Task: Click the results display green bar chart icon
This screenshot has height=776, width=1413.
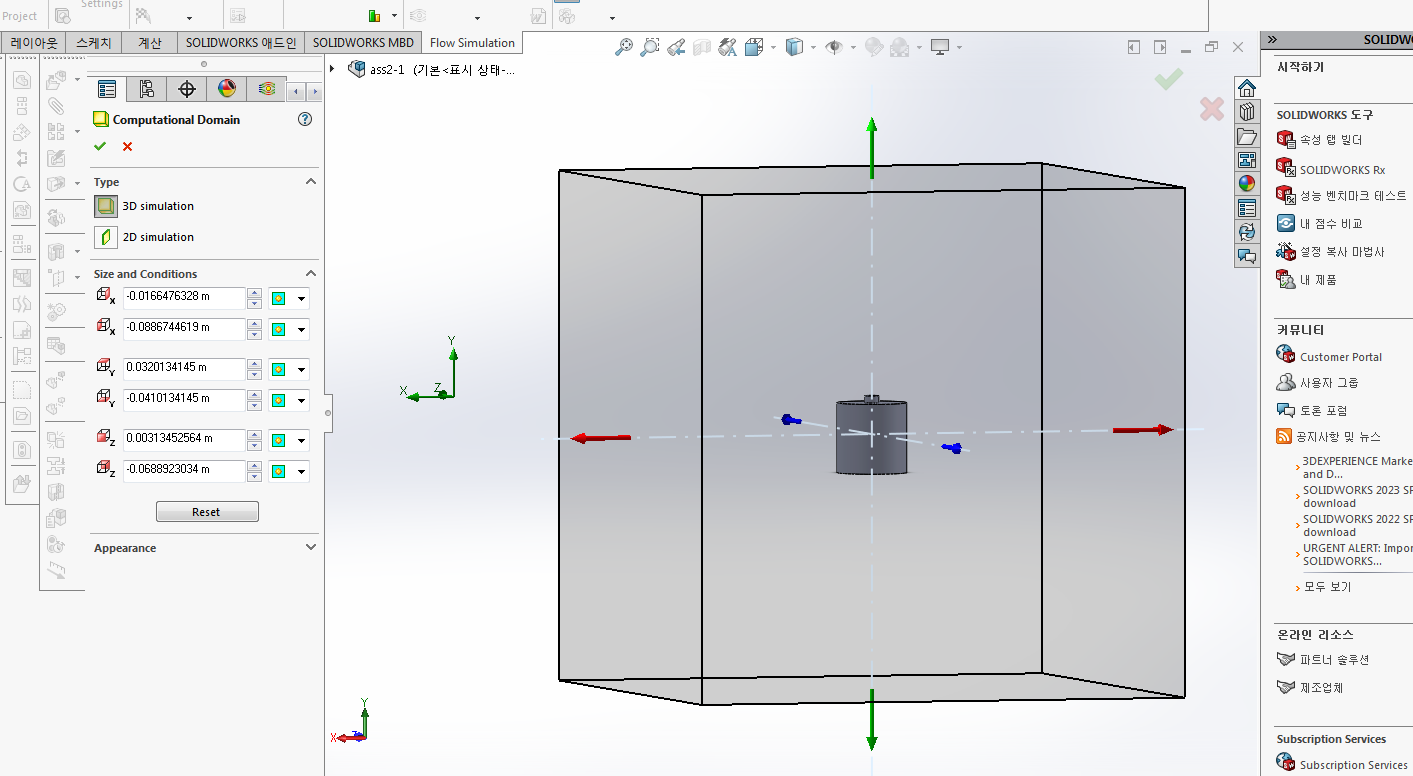Action: pos(375,16)
